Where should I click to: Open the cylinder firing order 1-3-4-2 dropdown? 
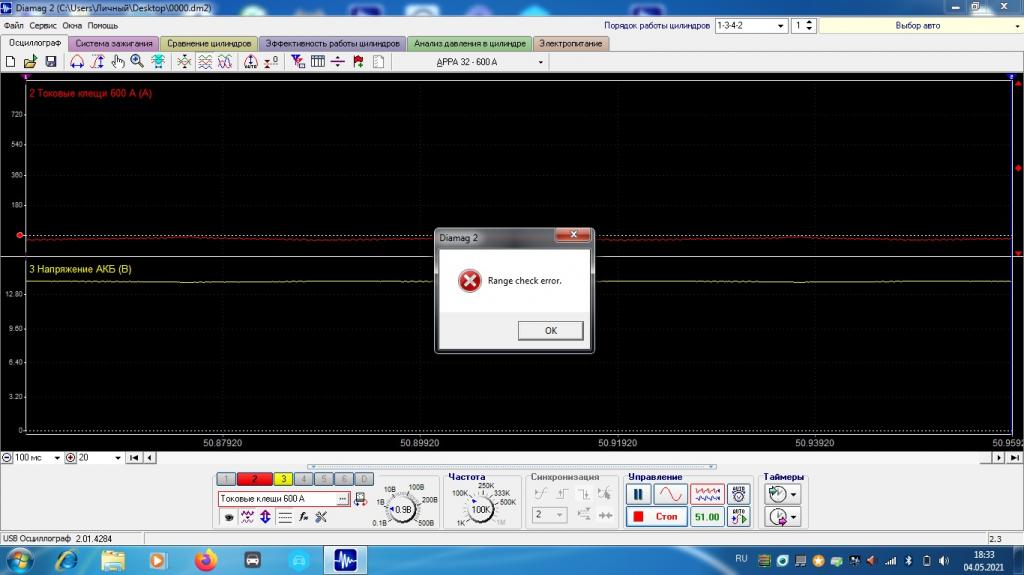780,25
